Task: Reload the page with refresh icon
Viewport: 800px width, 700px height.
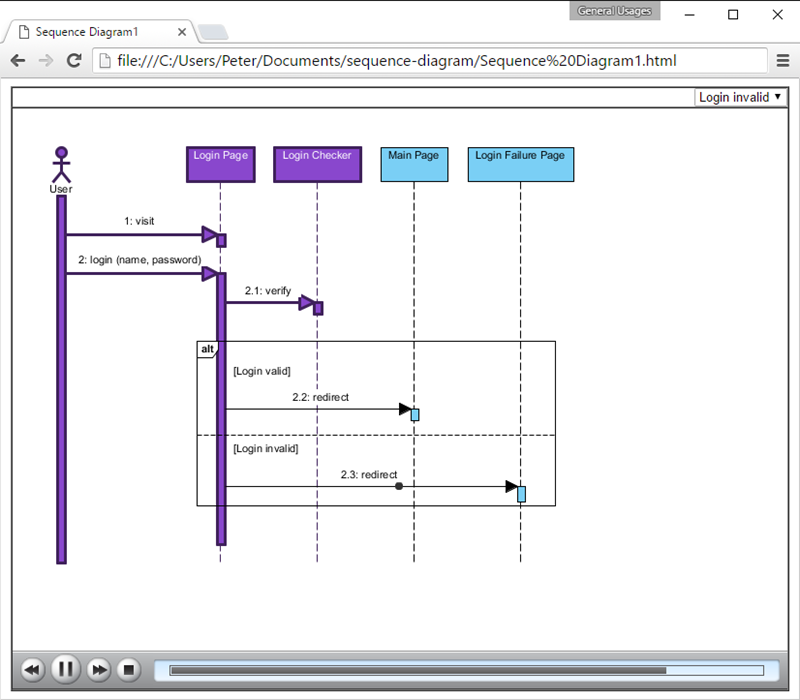Action: click(74, 61)
